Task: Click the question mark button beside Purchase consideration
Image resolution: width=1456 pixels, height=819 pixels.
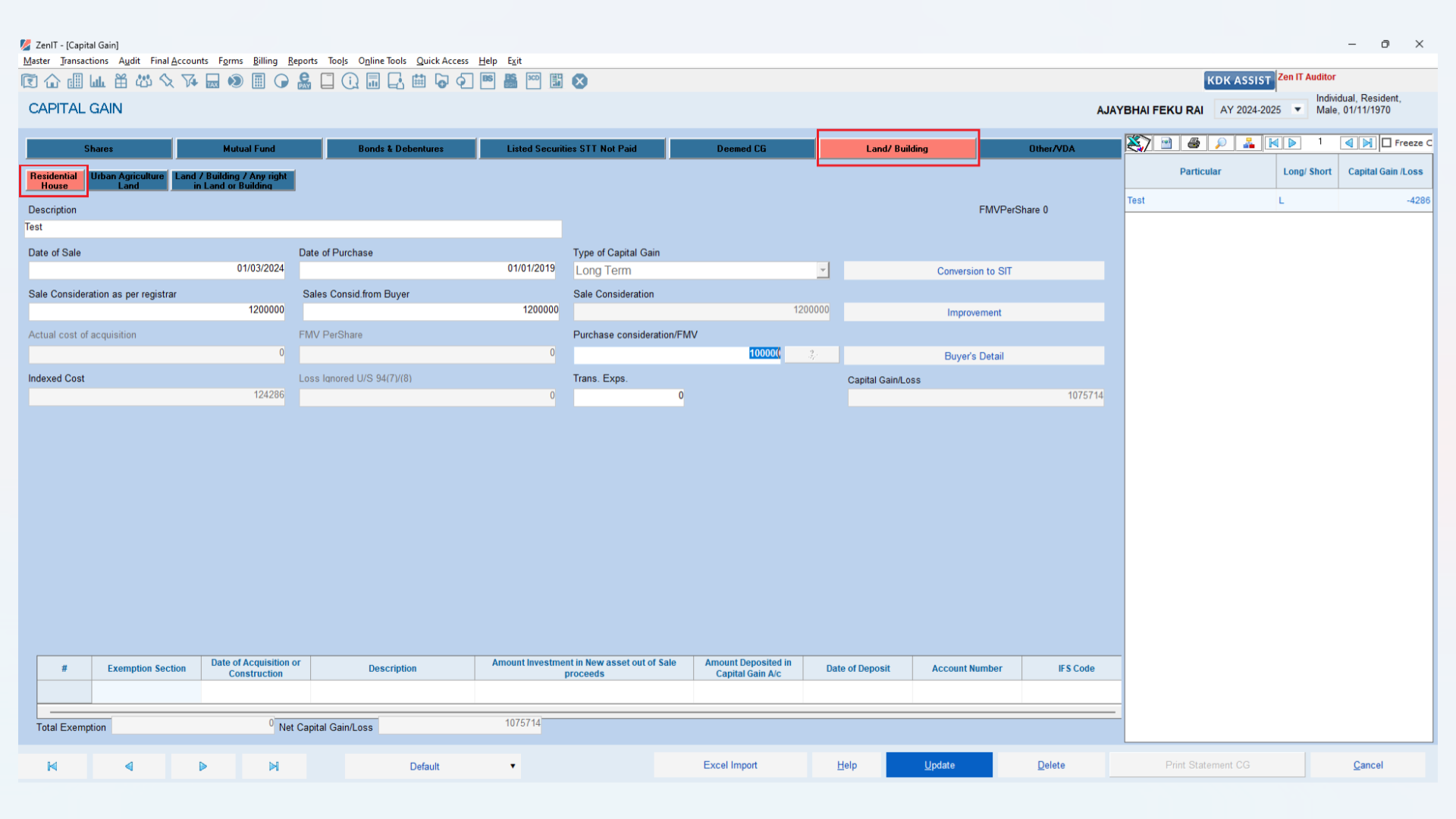Action: tap(811, 354)
